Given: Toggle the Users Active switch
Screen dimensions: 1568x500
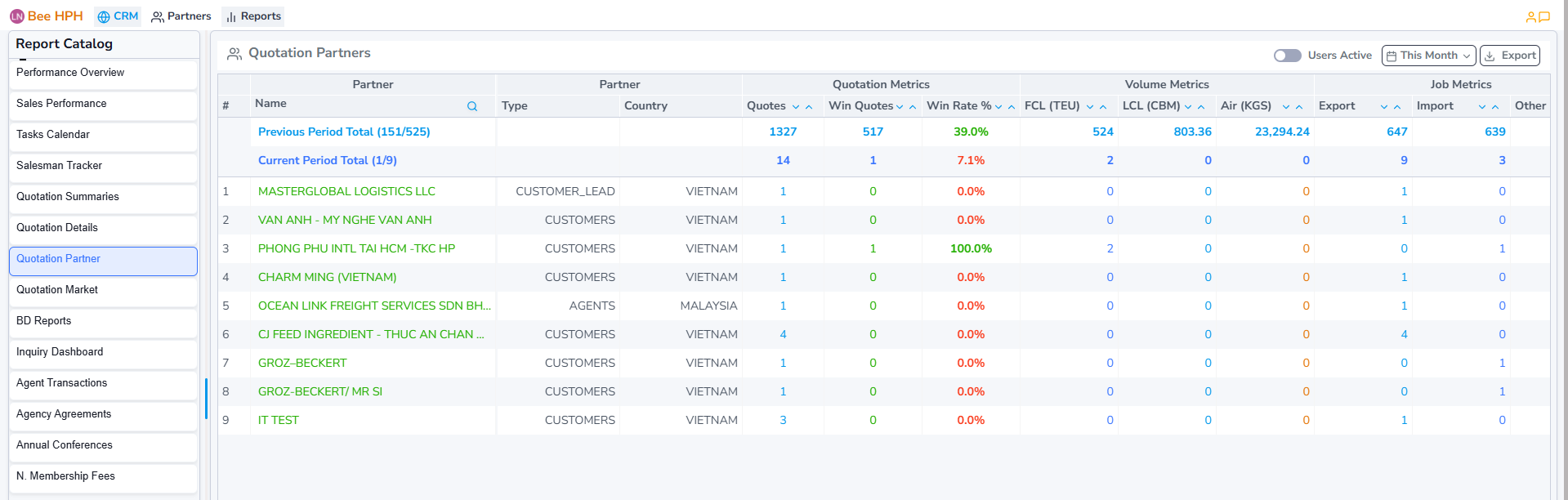Looking at the screenshot, I should pyautogui.click(x=1287, y=56).
